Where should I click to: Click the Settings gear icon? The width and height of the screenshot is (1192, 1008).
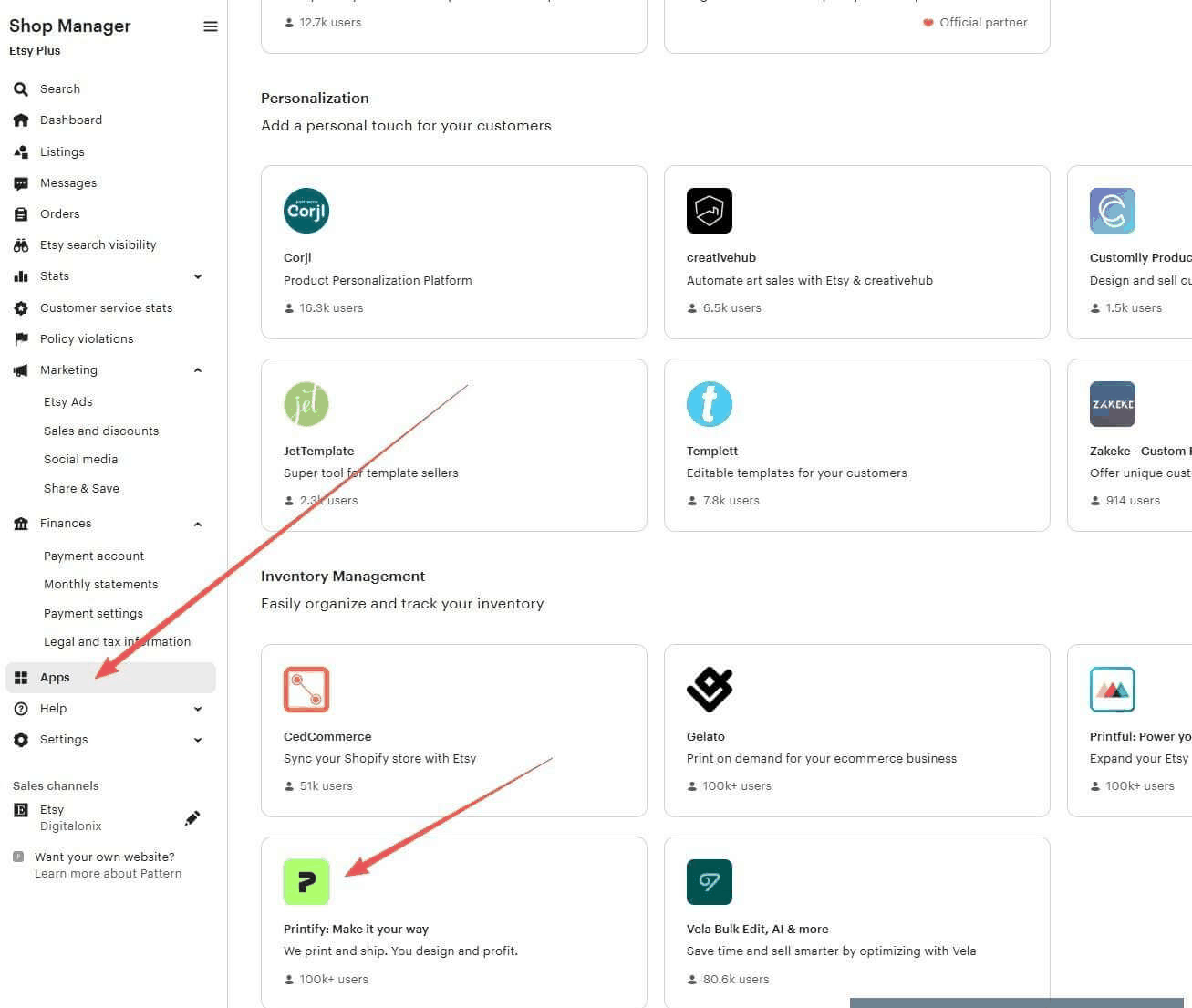tap(21, 740)
